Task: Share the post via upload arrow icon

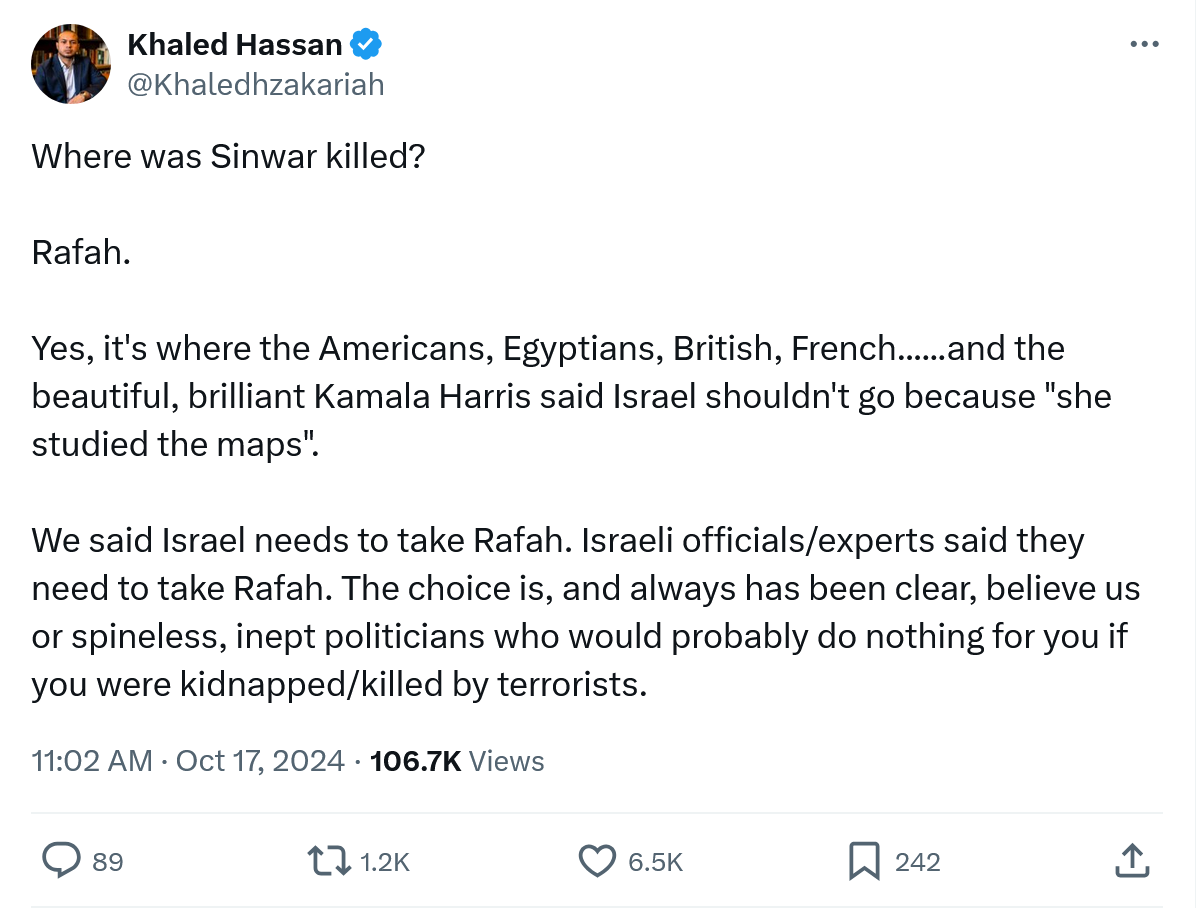Action: click(1130, 861)
